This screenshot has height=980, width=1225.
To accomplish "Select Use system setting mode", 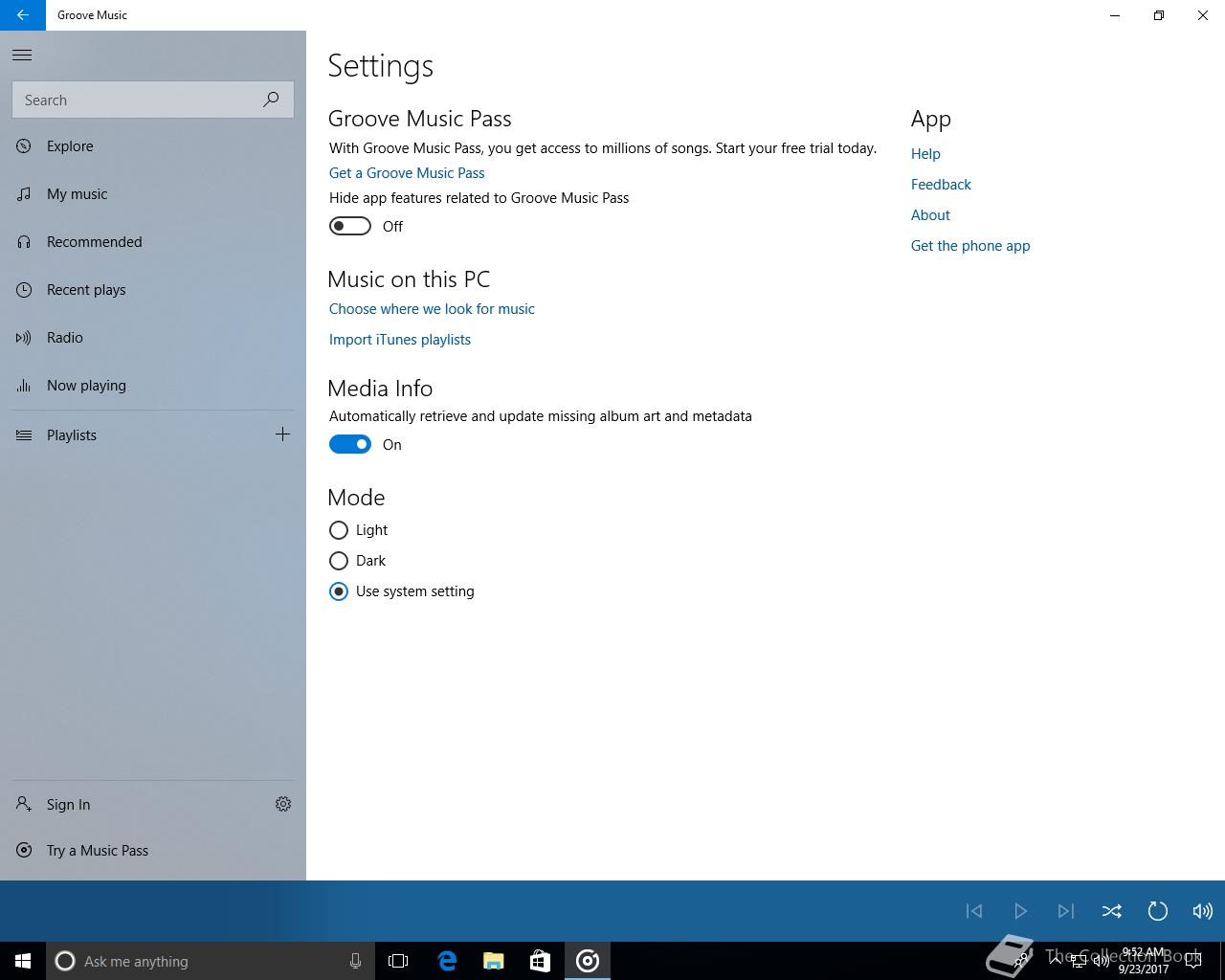I will (x=339, y=591).
